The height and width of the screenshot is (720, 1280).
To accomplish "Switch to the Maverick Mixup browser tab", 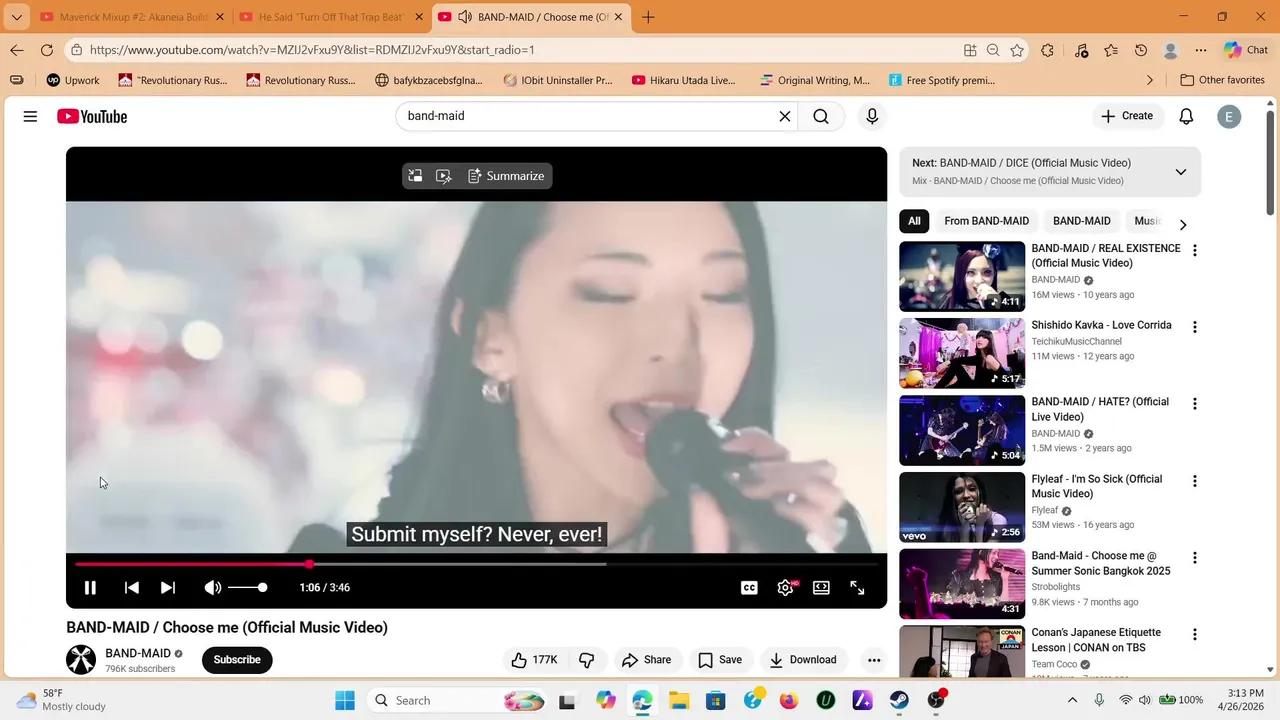I will (x=133, y=17).
